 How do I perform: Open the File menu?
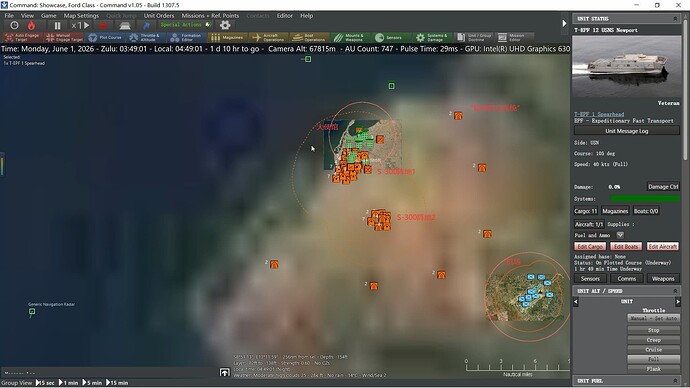coord(9,15)
